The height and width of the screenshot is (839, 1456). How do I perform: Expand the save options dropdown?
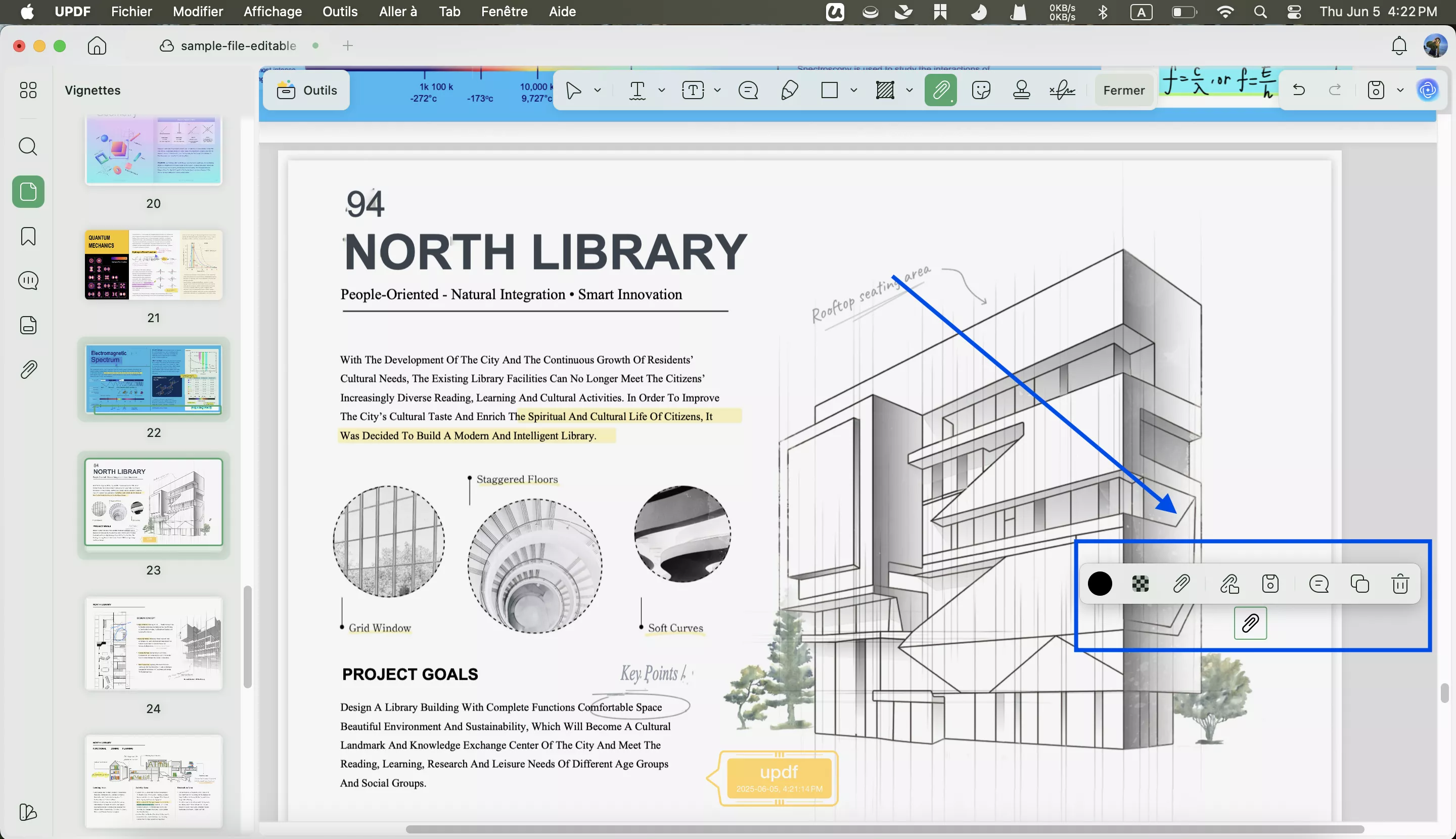pos(1401,91)
